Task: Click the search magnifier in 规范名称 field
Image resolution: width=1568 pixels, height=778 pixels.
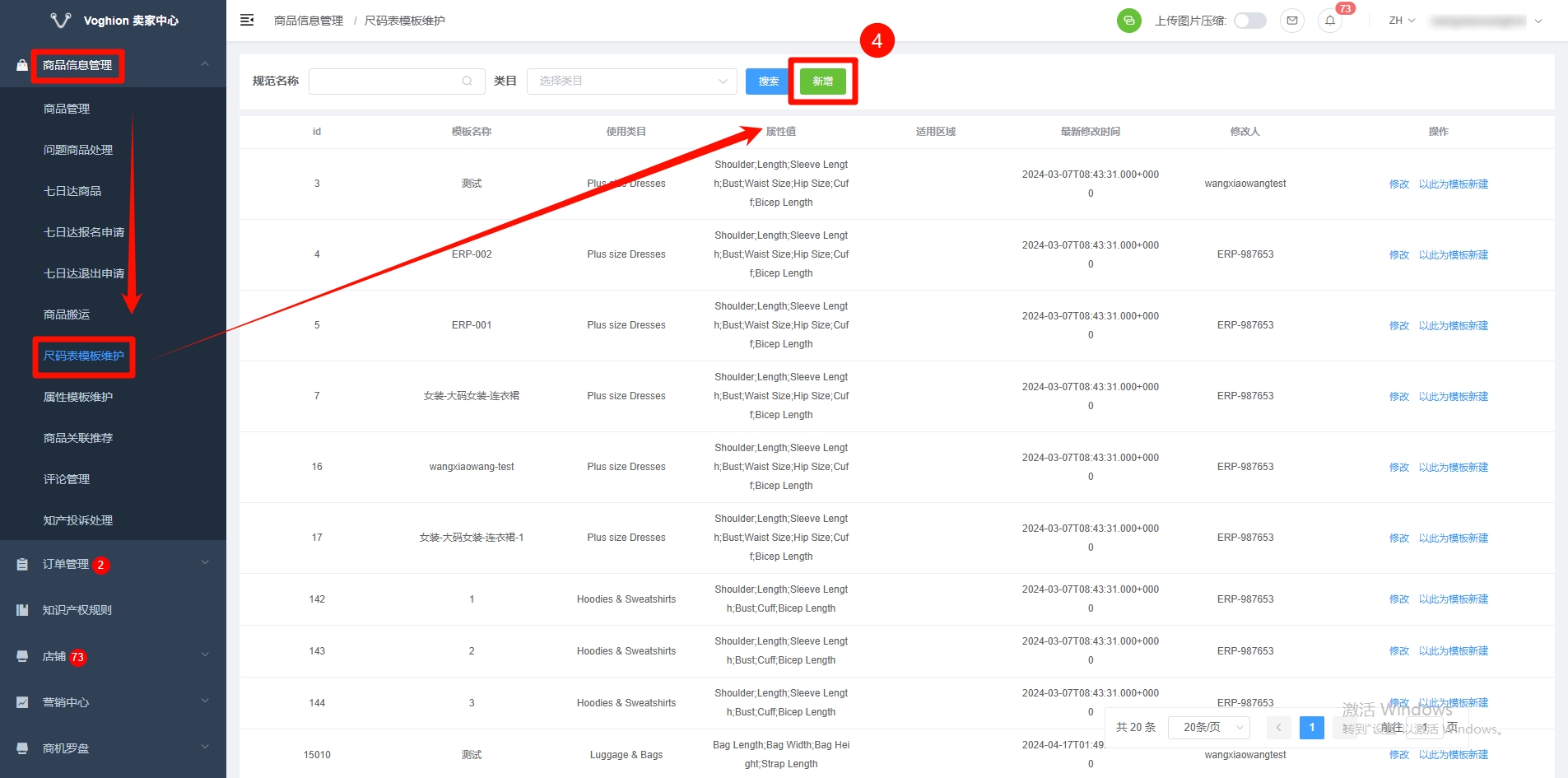Action: tap(467, 81)
